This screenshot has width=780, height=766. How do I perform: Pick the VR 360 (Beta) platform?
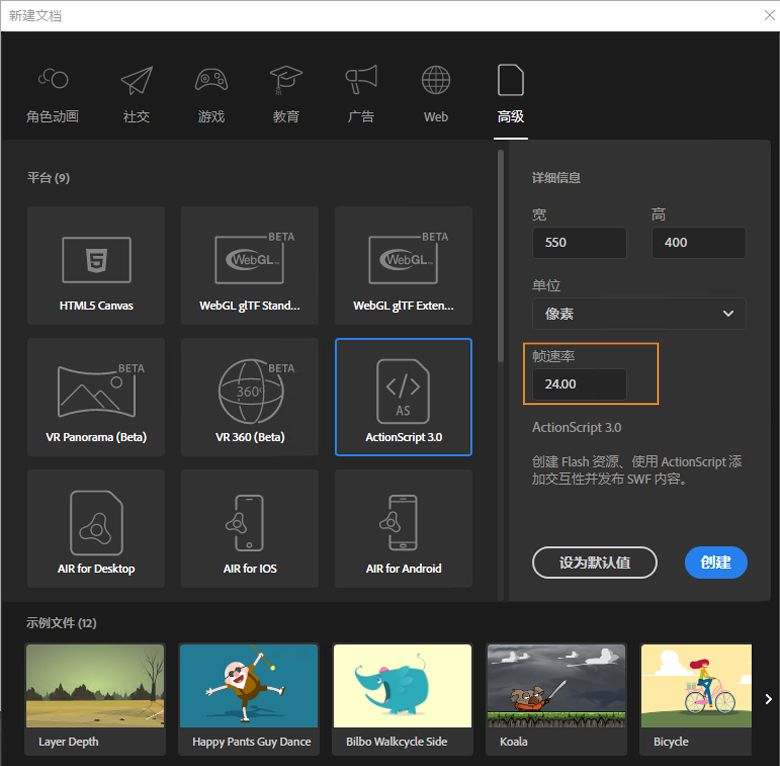[x=250, y=397]
